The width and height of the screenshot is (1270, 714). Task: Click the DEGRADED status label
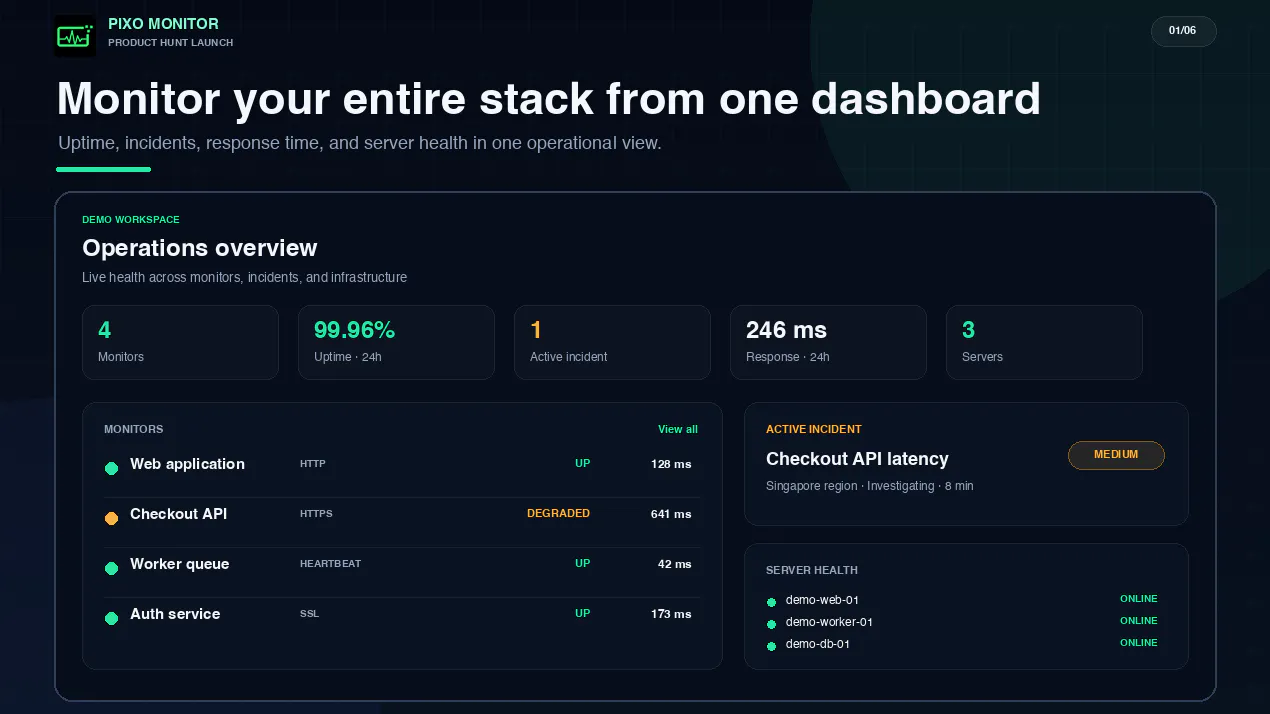pos(558,513)
